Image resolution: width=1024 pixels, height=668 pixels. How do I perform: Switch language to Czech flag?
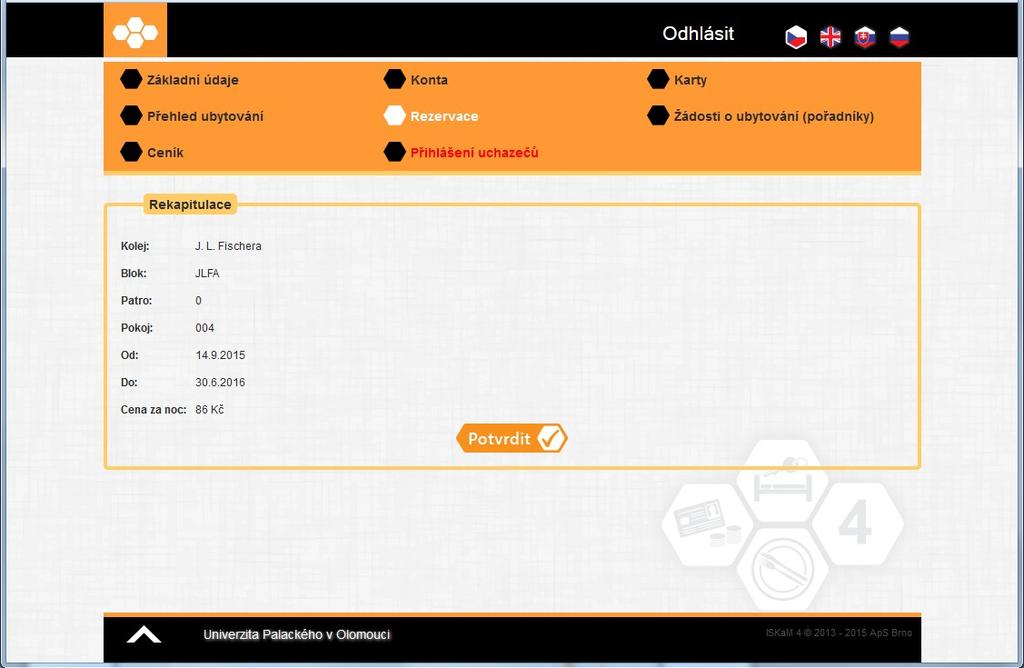click(x=796, y=37)
